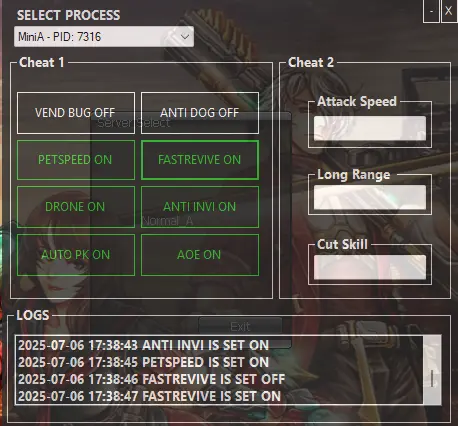Toggle the VEND BUG OFF button
This screenshot has width=458, height=426.
[76, 113]
